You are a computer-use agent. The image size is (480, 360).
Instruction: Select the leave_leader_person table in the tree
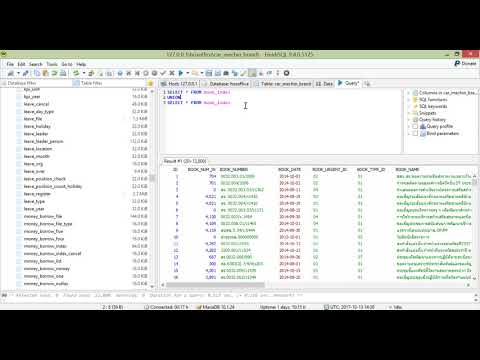(43, 141)
